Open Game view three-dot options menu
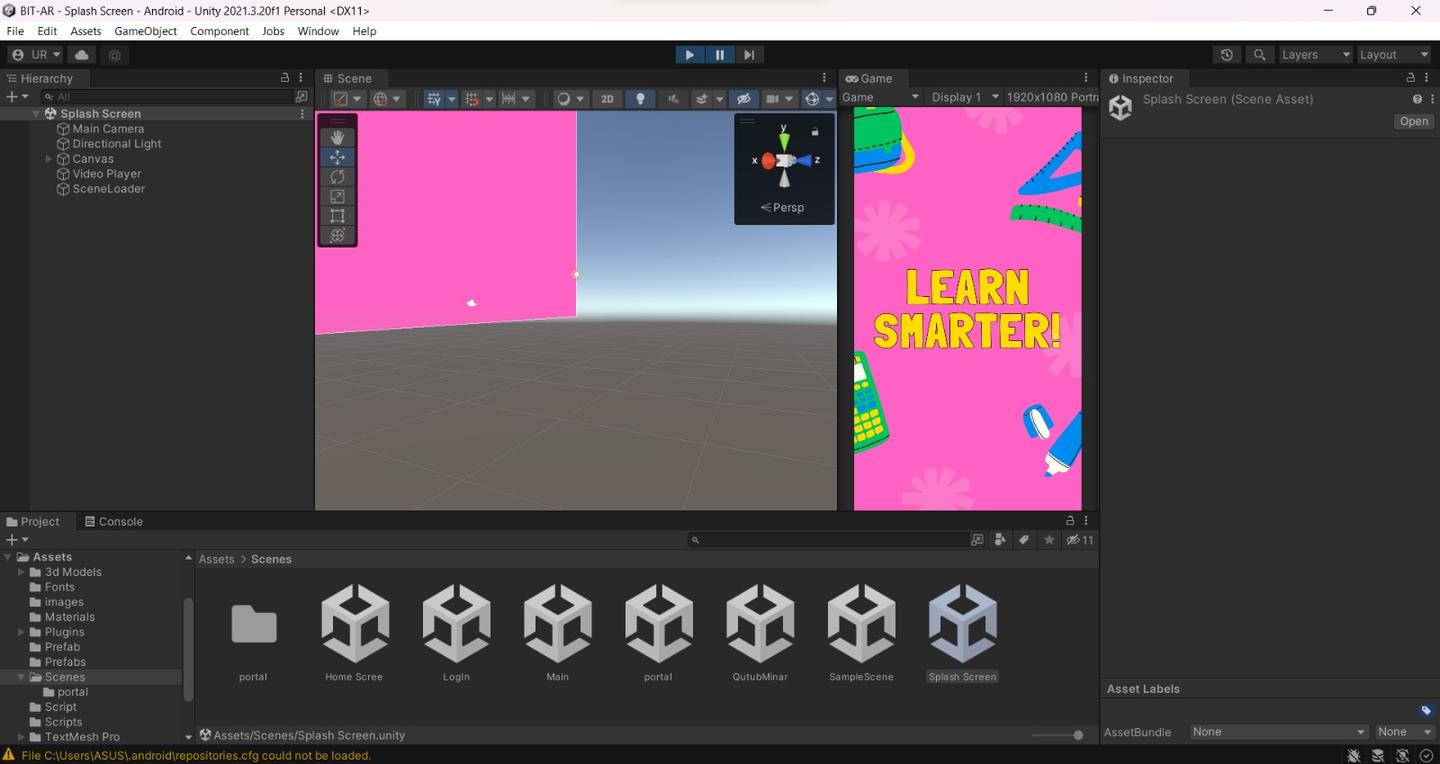Screen dimensions: 1440x764 (x=1086, y=78)
